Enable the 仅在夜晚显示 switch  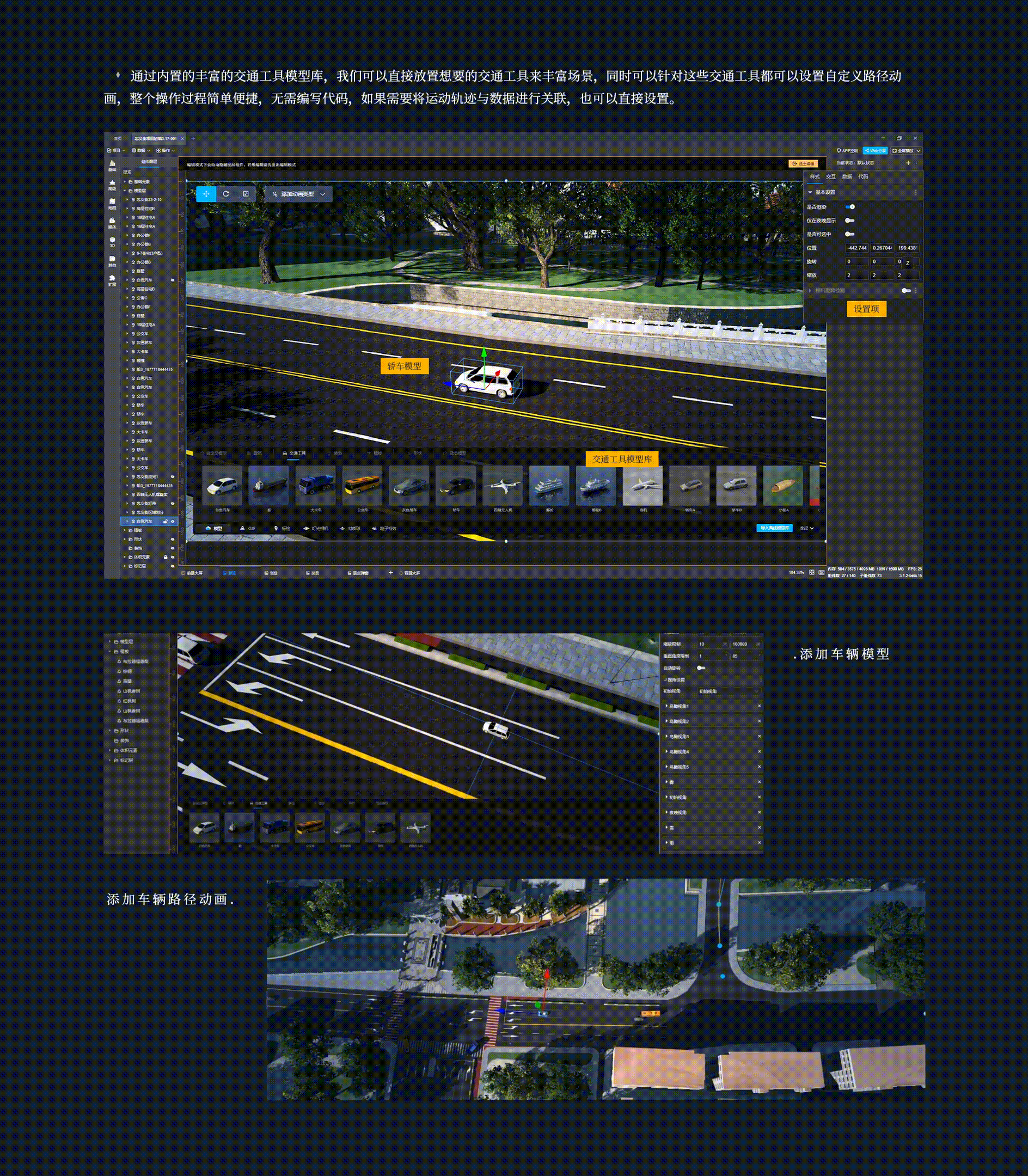point(850,220)
